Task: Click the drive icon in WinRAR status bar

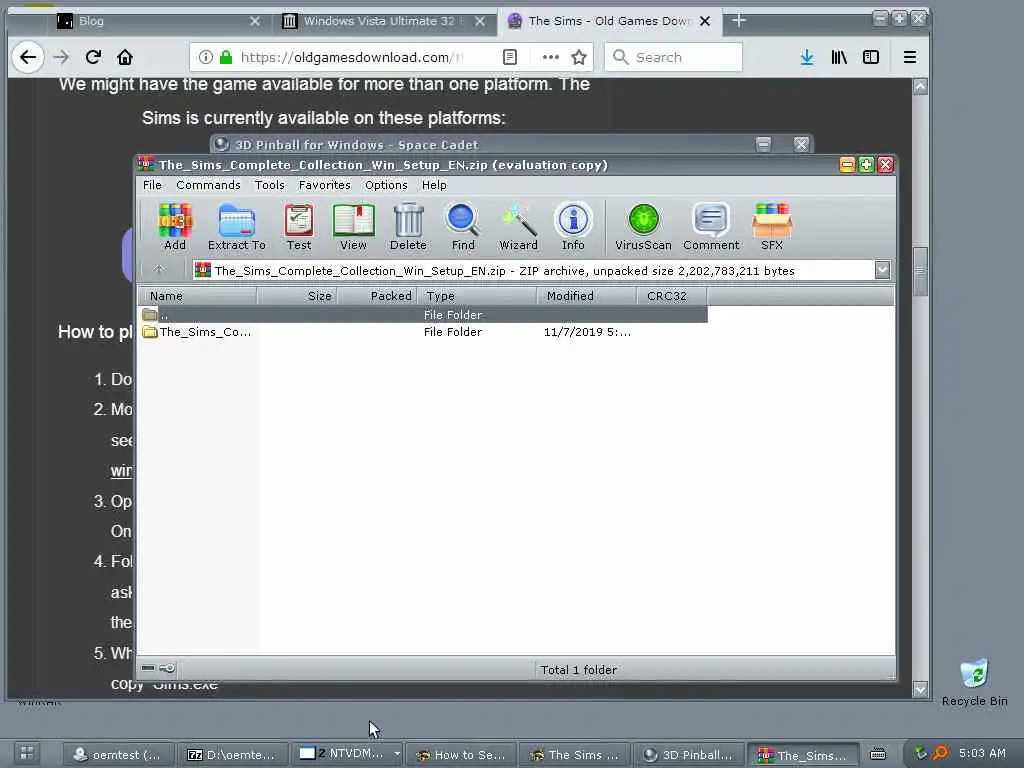Action: click(x=148, y=667)
